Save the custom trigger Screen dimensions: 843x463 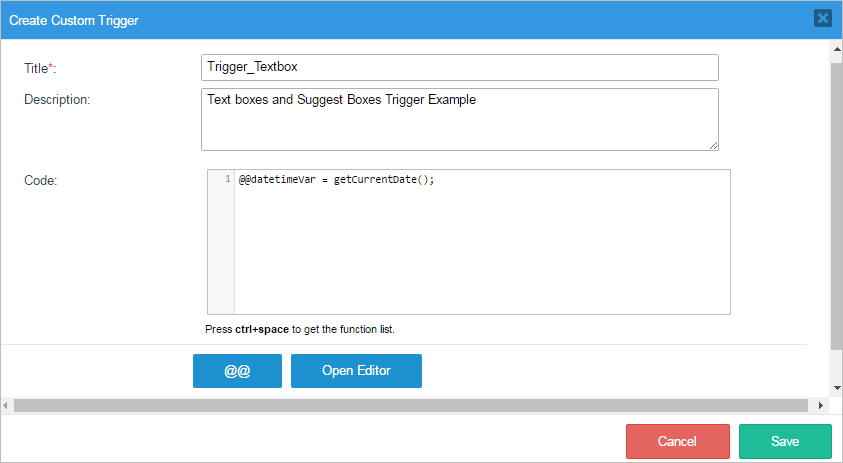pyautogui.click(x=785, y=441)
